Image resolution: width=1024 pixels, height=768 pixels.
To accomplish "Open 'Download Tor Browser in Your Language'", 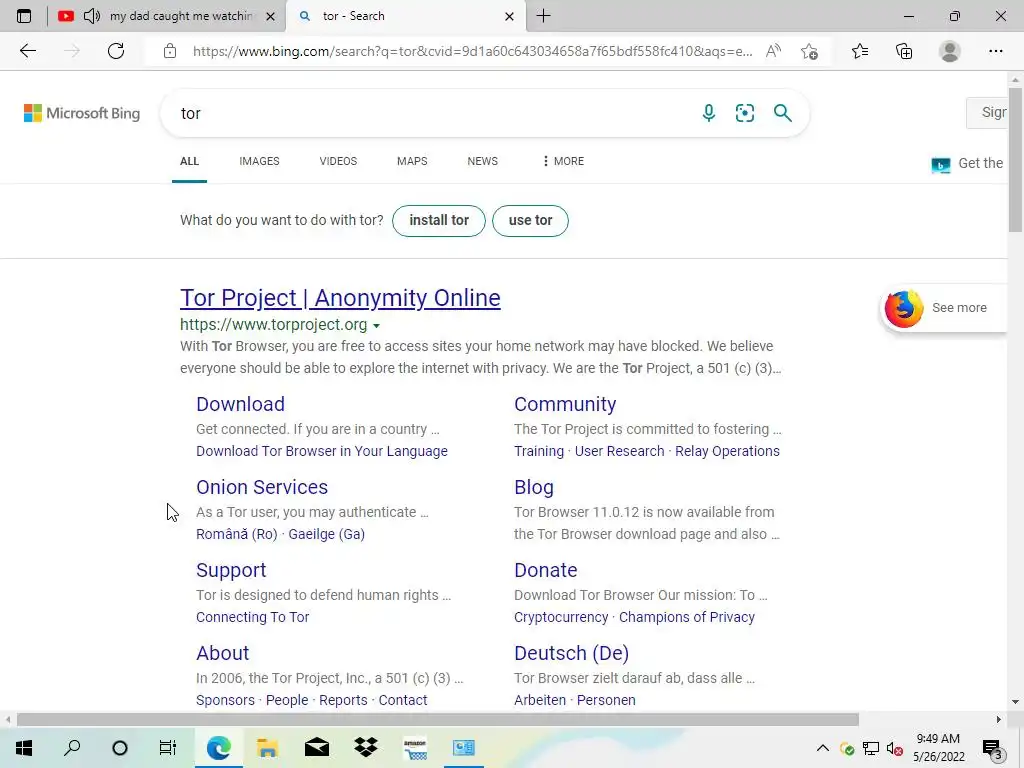I will (x=322, y=451).
